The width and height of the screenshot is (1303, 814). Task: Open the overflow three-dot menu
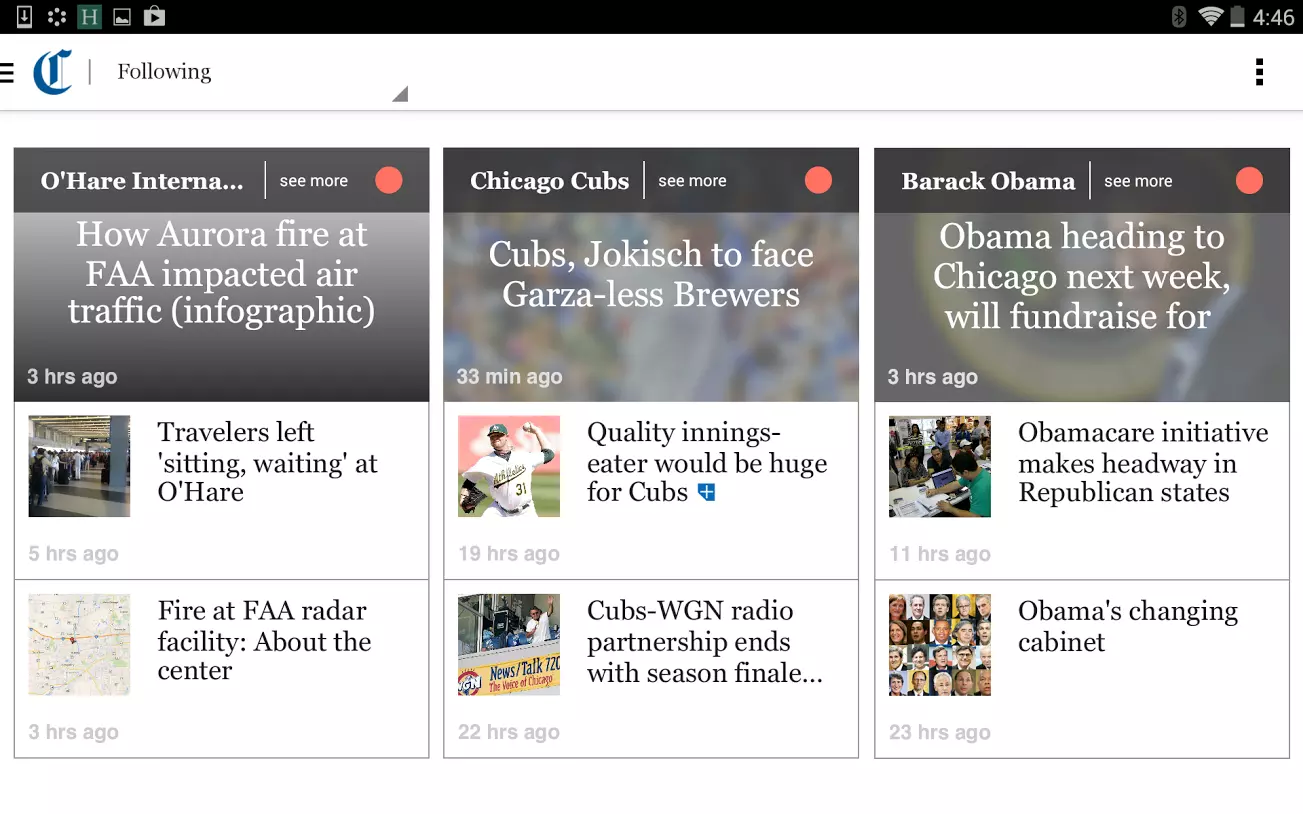(1259, 72)
